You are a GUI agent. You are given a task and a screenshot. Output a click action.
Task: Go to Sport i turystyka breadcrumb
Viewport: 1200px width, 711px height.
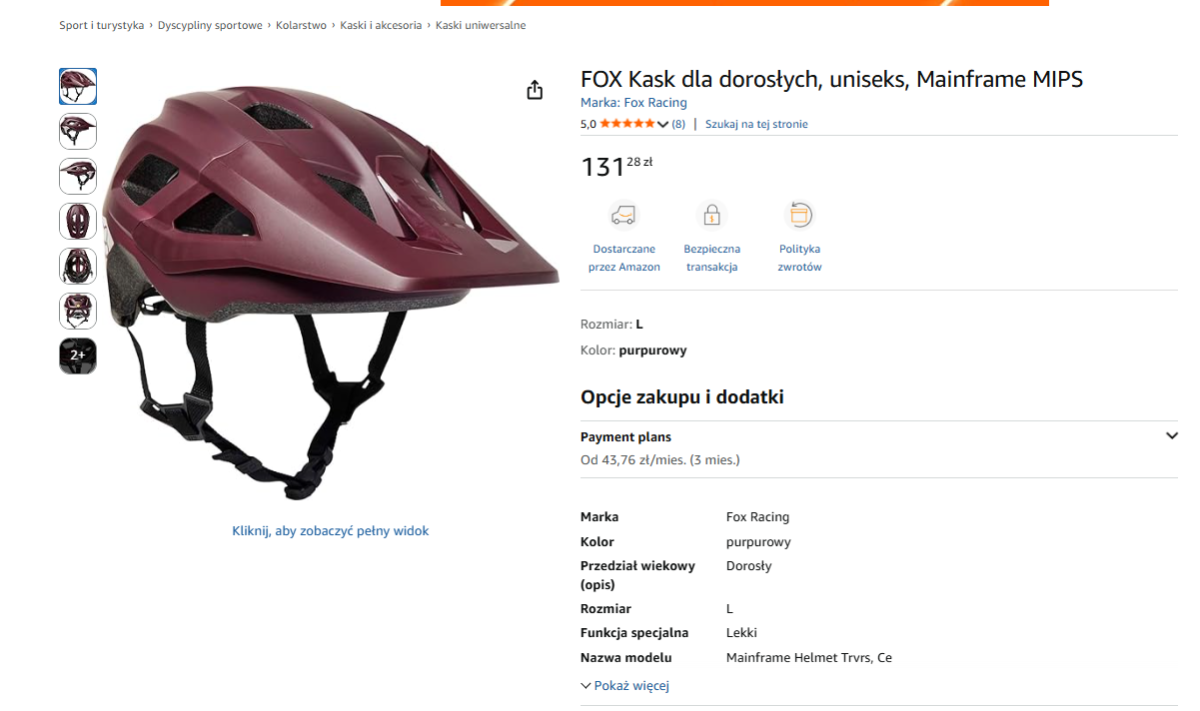102,25
